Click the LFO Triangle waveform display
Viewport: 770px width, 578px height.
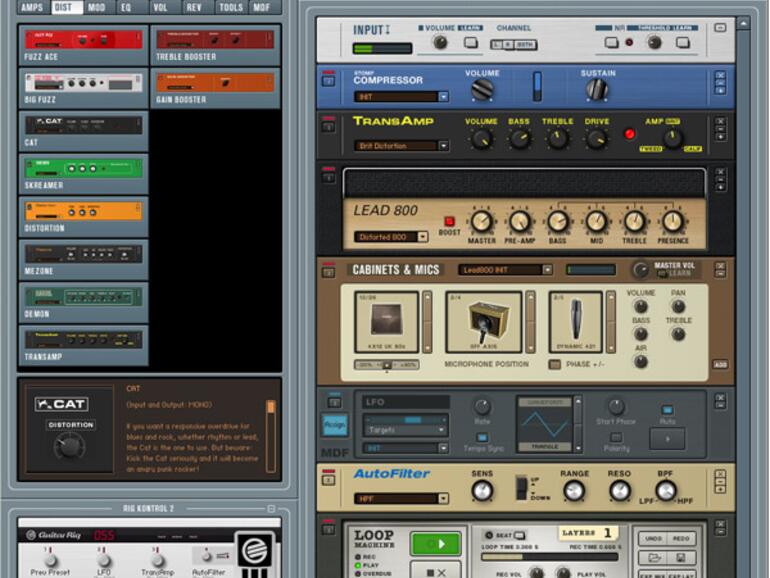(545, 424)
